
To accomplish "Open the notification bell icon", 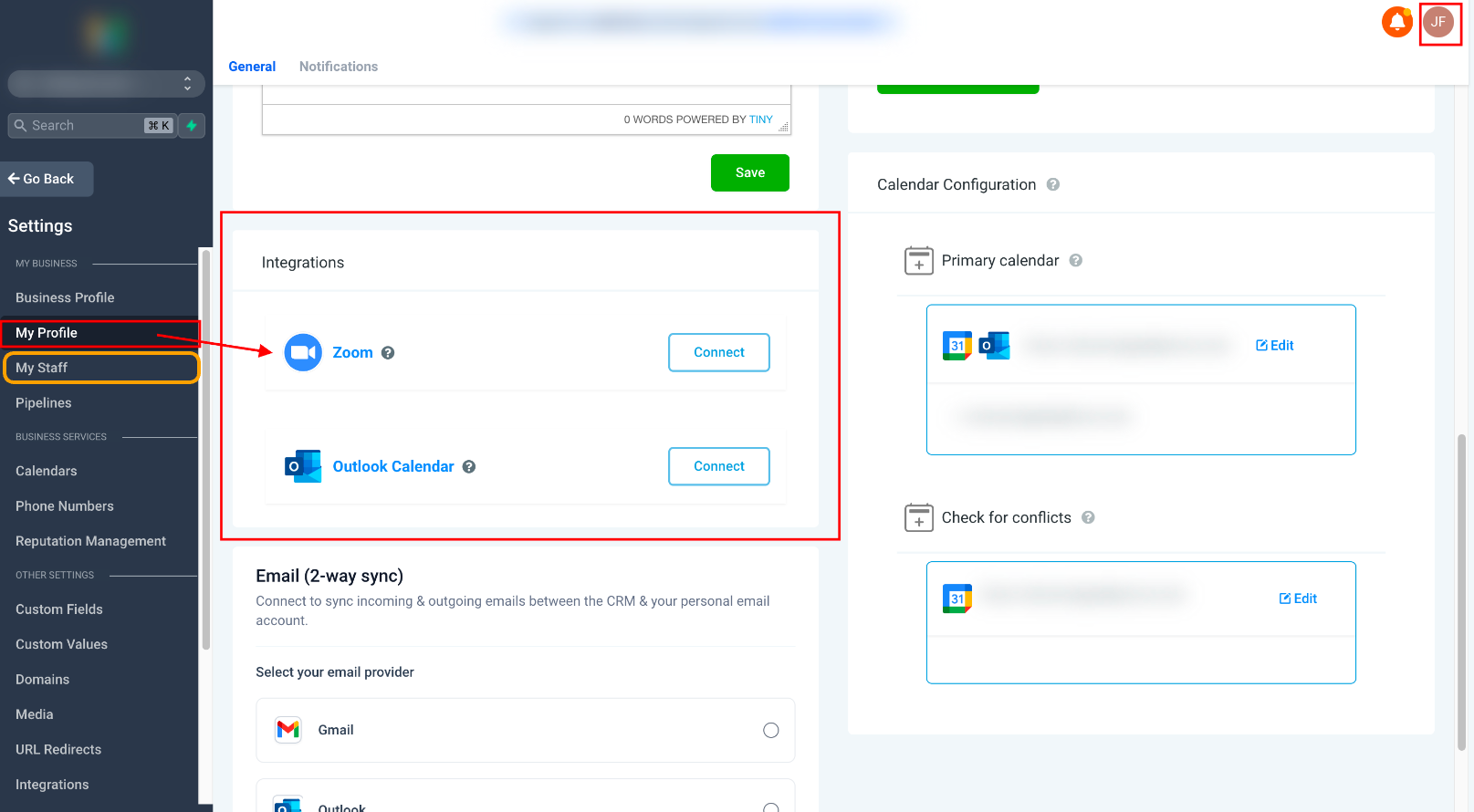I will coord(1396,22).
